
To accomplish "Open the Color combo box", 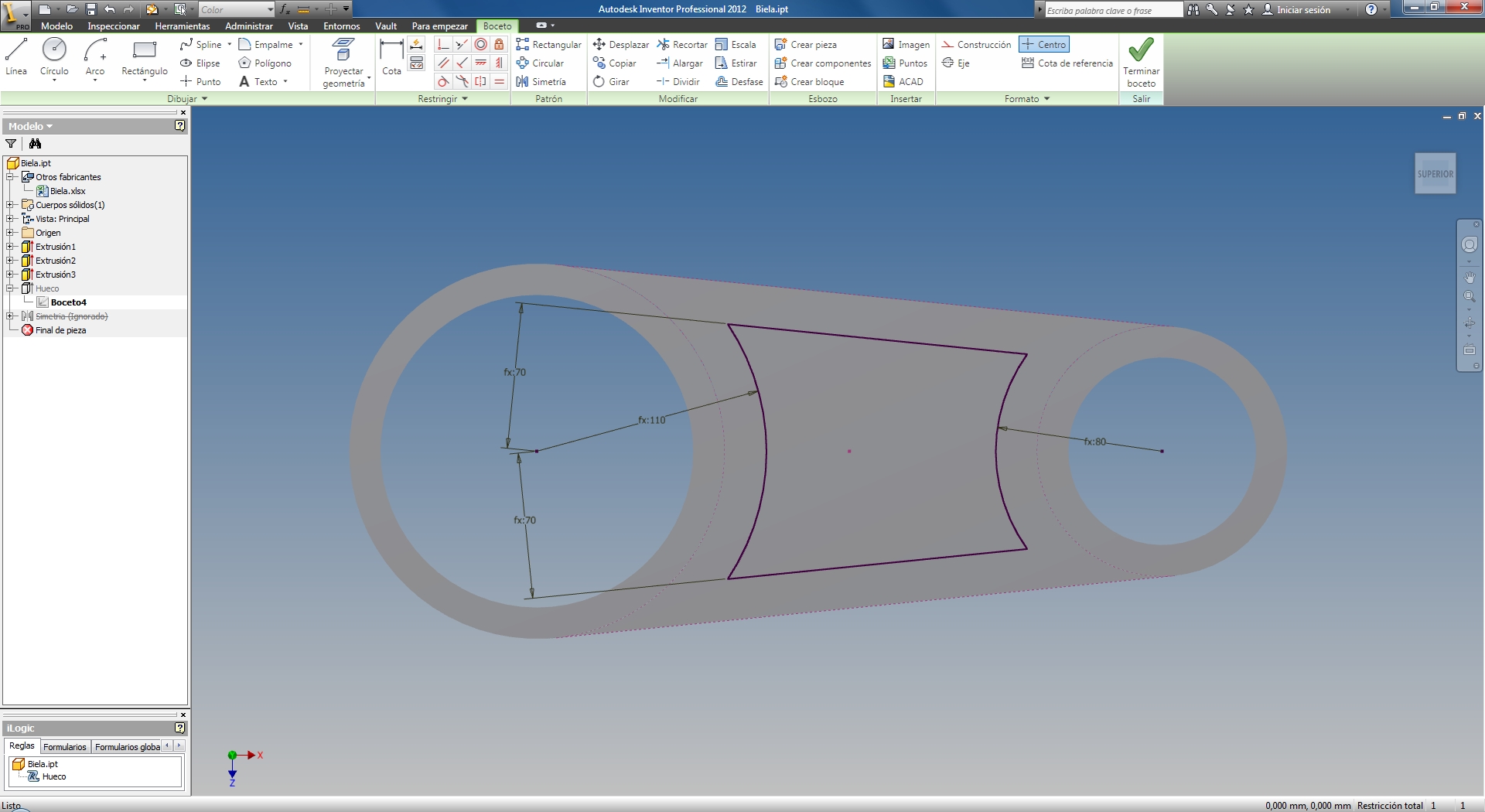I will [x=236, y=9].
